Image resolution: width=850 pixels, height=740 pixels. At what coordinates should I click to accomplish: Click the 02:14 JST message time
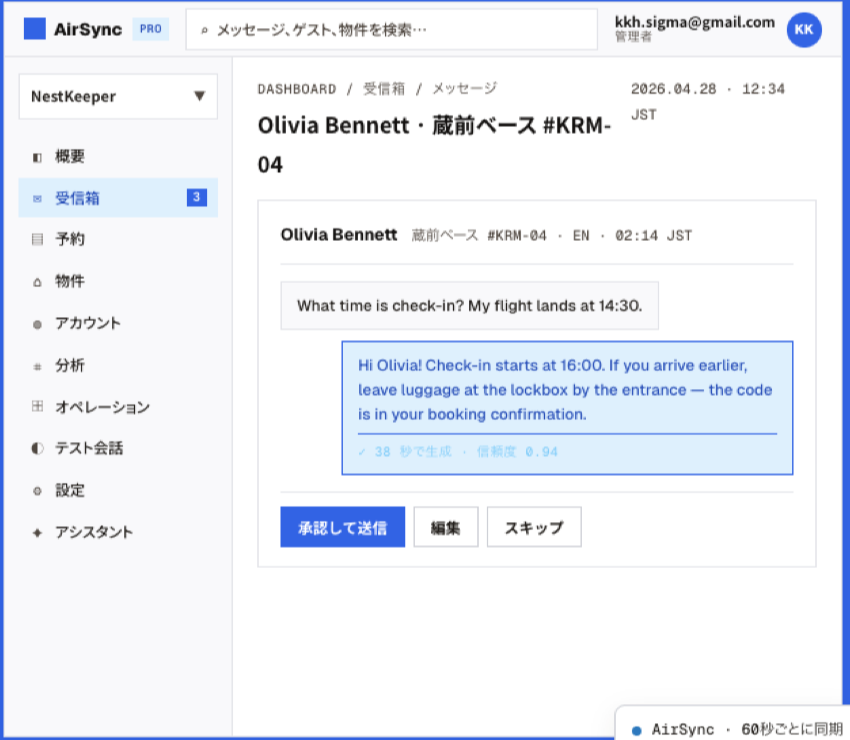[x=653, y=235]
